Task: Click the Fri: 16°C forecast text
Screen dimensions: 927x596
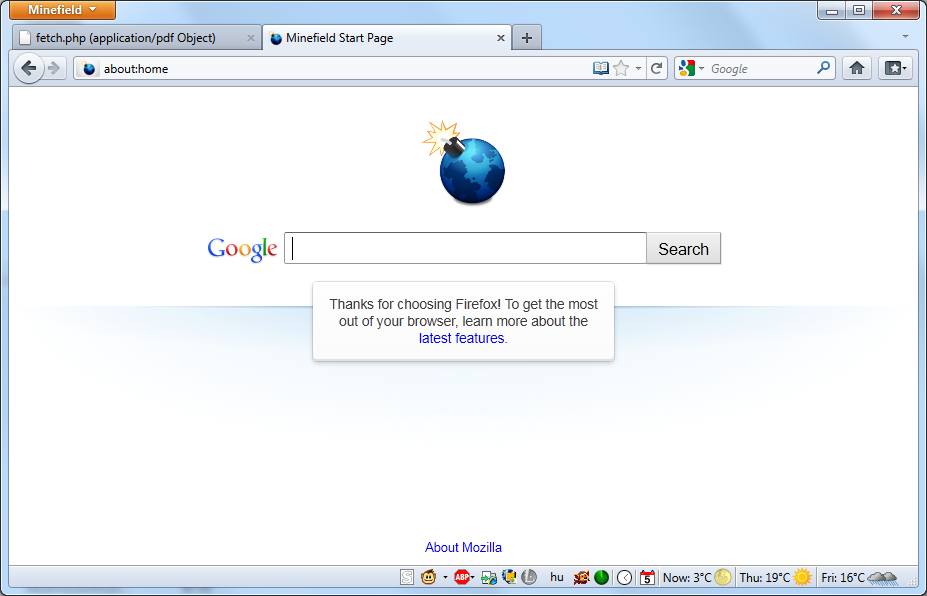Action: tap(843, 578)
